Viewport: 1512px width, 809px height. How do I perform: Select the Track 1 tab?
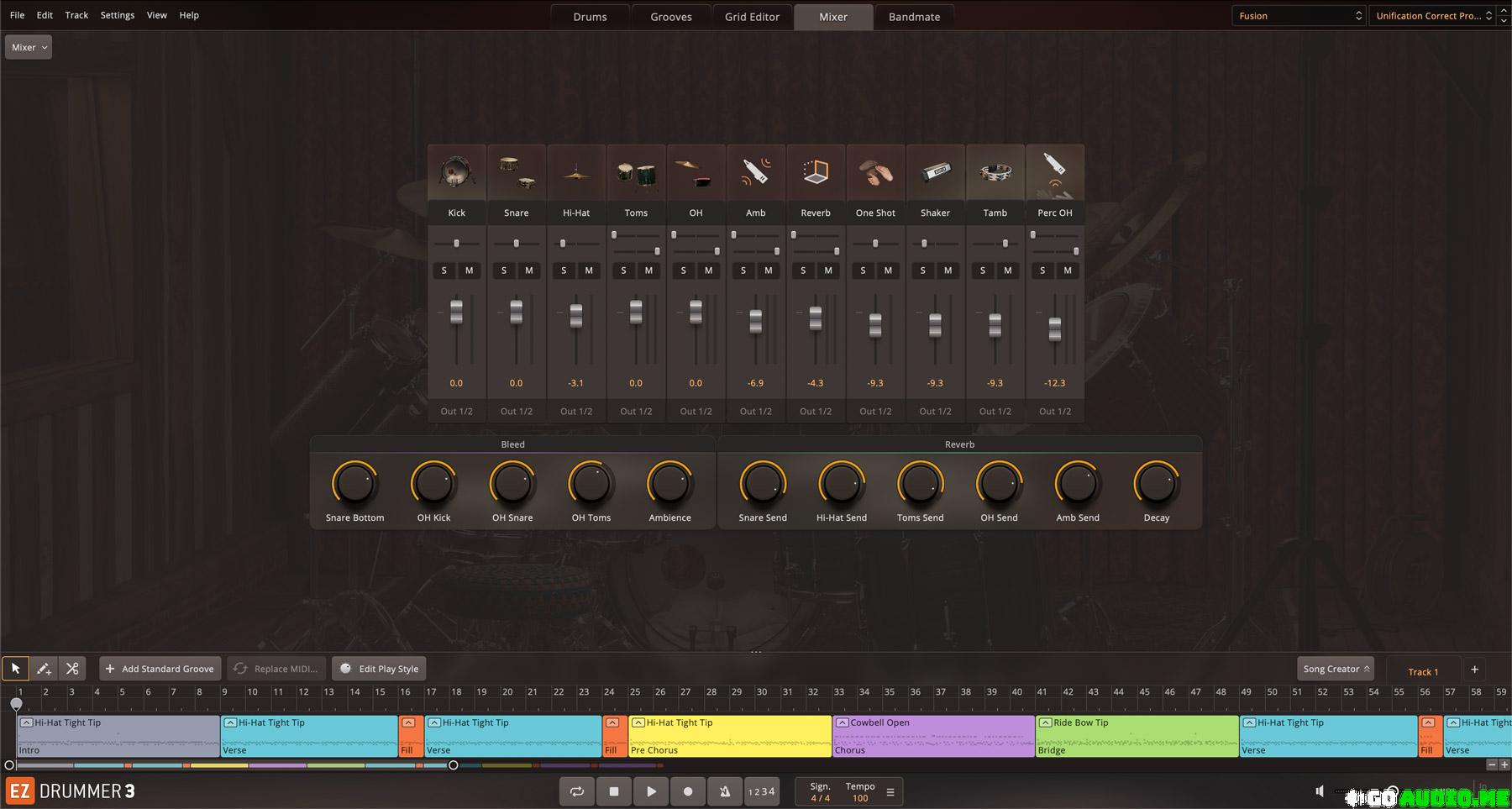click(1423, 671)
